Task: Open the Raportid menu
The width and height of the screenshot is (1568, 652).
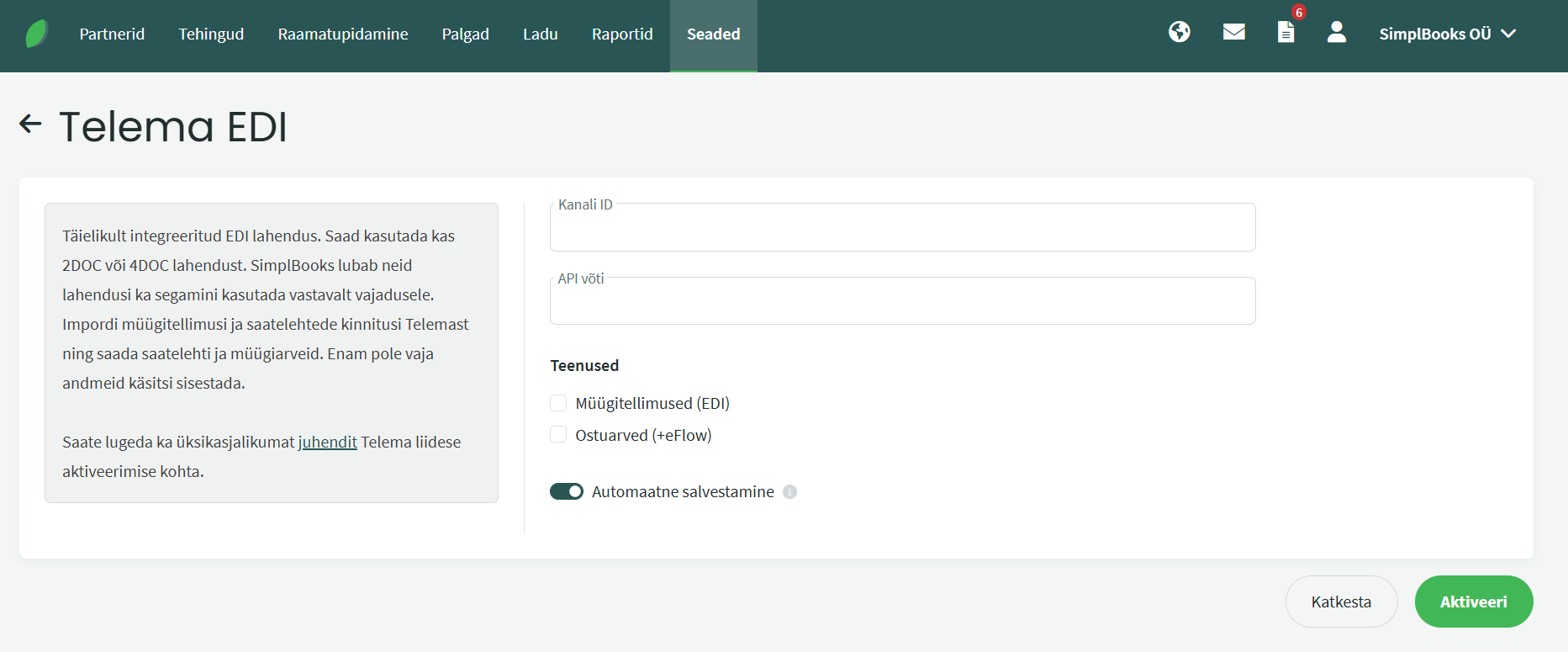Action: point(622,34)
